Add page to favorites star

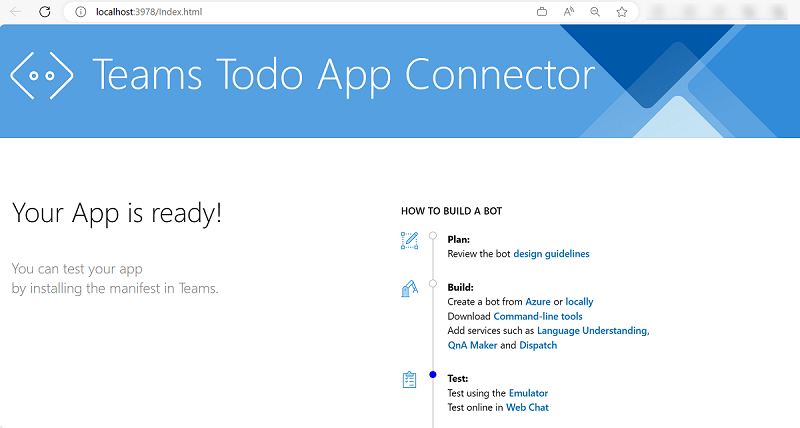point(621,12)
